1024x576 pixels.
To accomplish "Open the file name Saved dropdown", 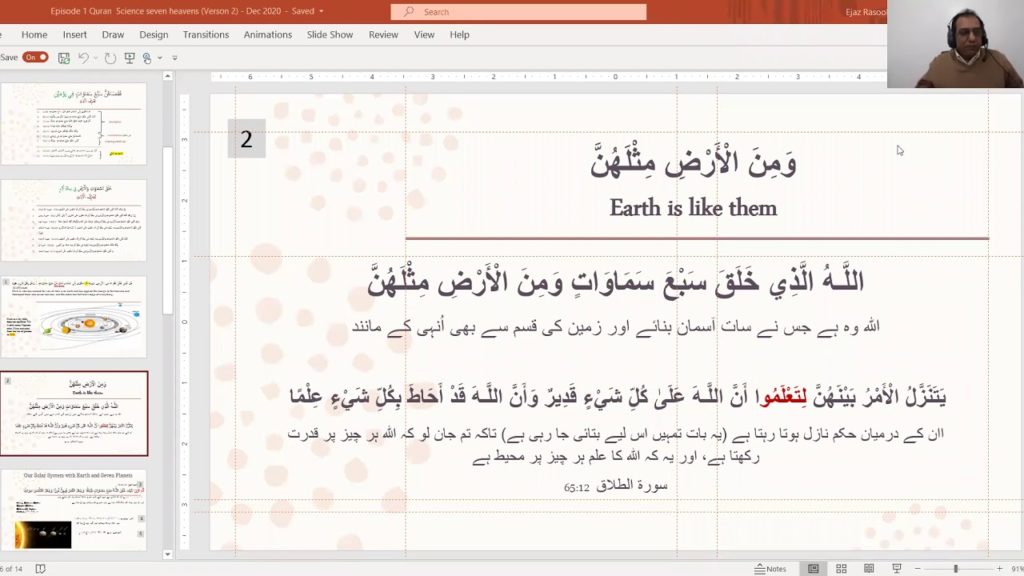I will 320,11.
